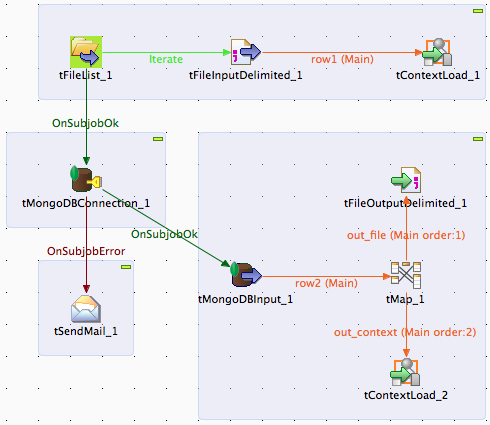Click the tSendMail_1 name label

[86, 331]
